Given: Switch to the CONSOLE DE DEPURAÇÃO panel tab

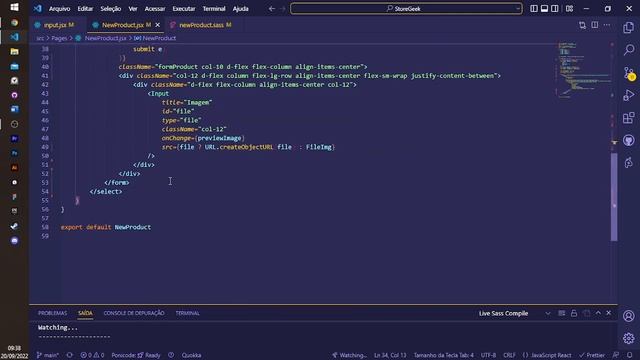Looking at the screenshot, I should [x=134, y=313].
